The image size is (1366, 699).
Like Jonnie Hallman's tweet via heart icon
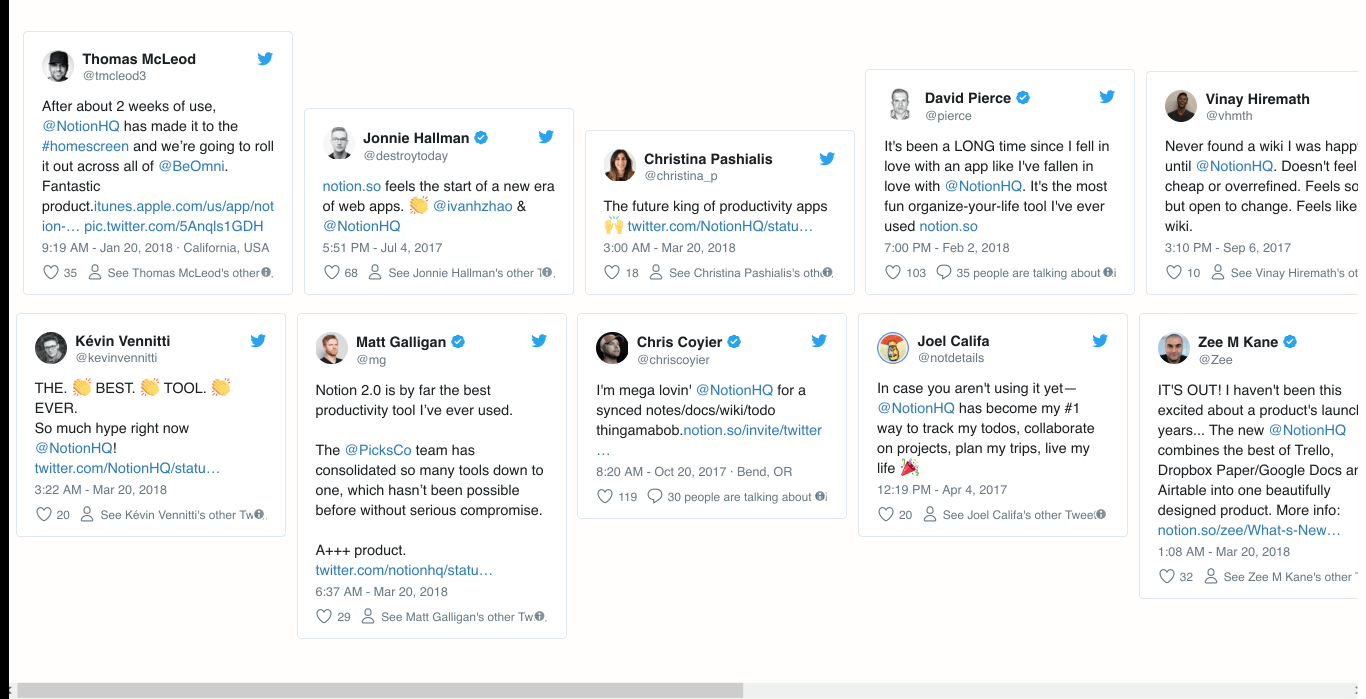332,272
